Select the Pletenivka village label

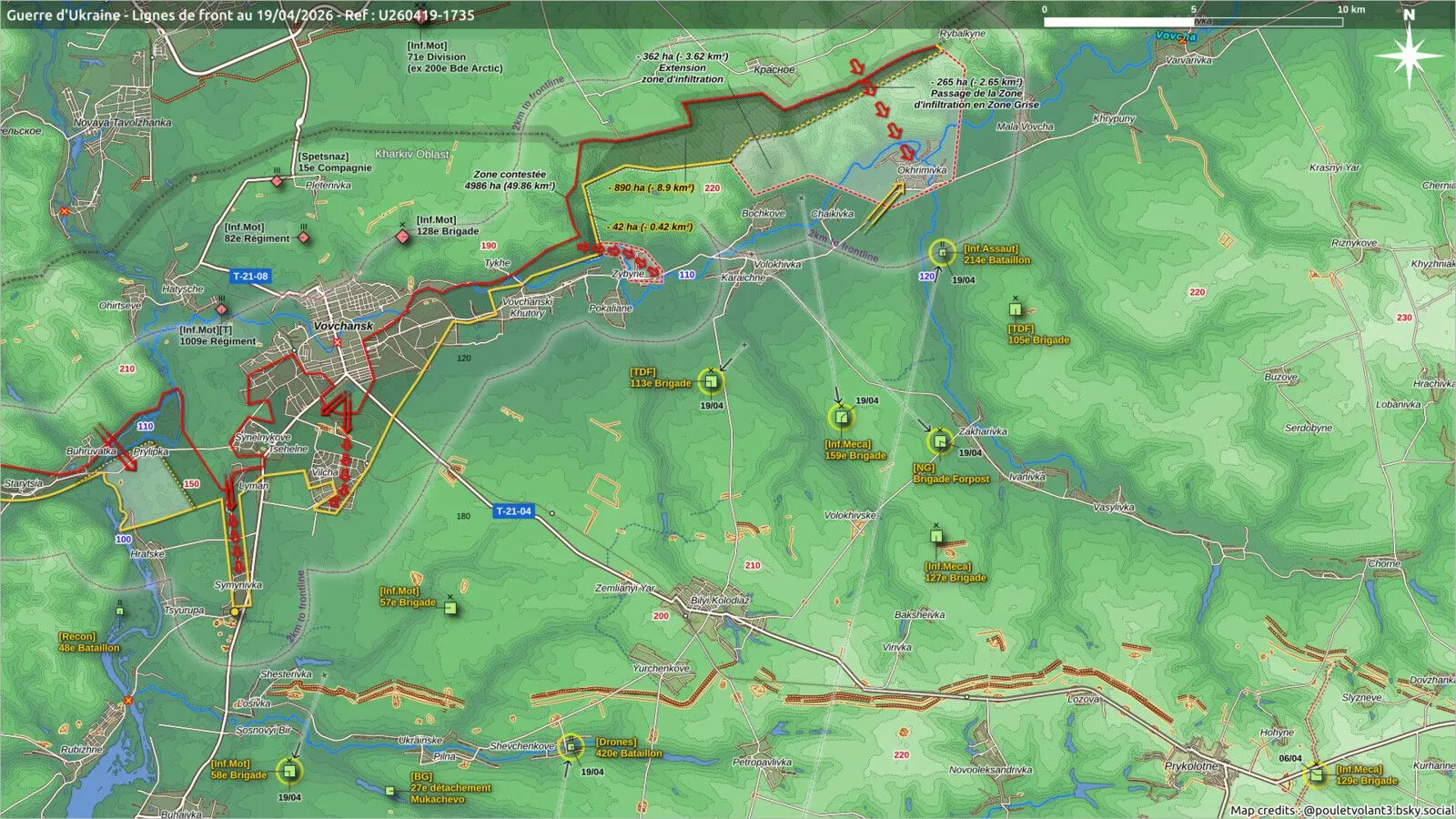tap(329, 185)
